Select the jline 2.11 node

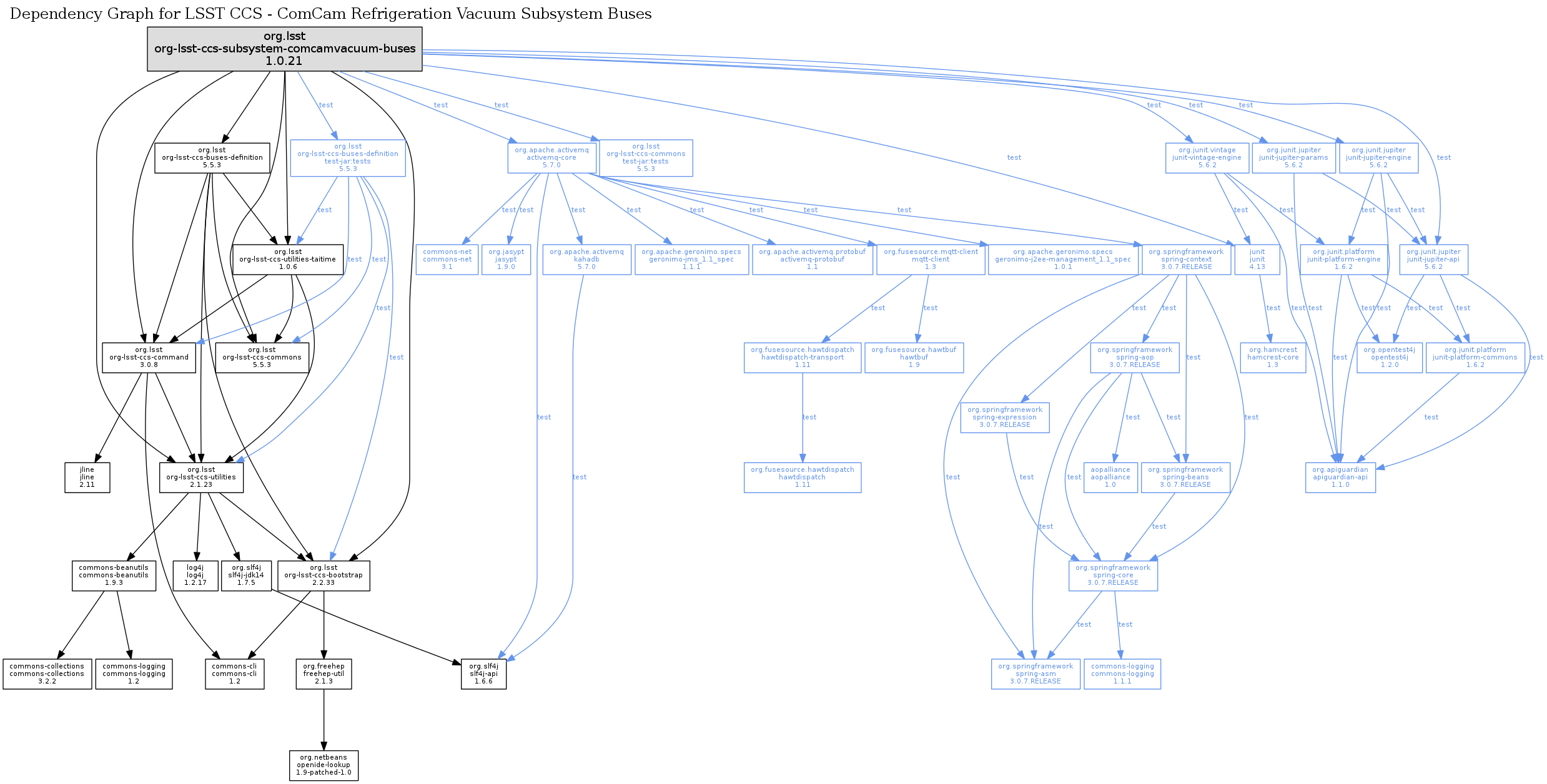pos(87,478)
